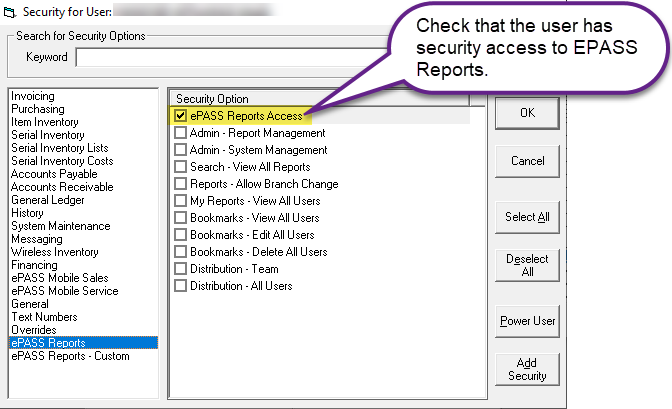This screenshot has height=409, width=672.
Task: Select the highlighted ePASS Reports category
Action: tap(84, 343)
